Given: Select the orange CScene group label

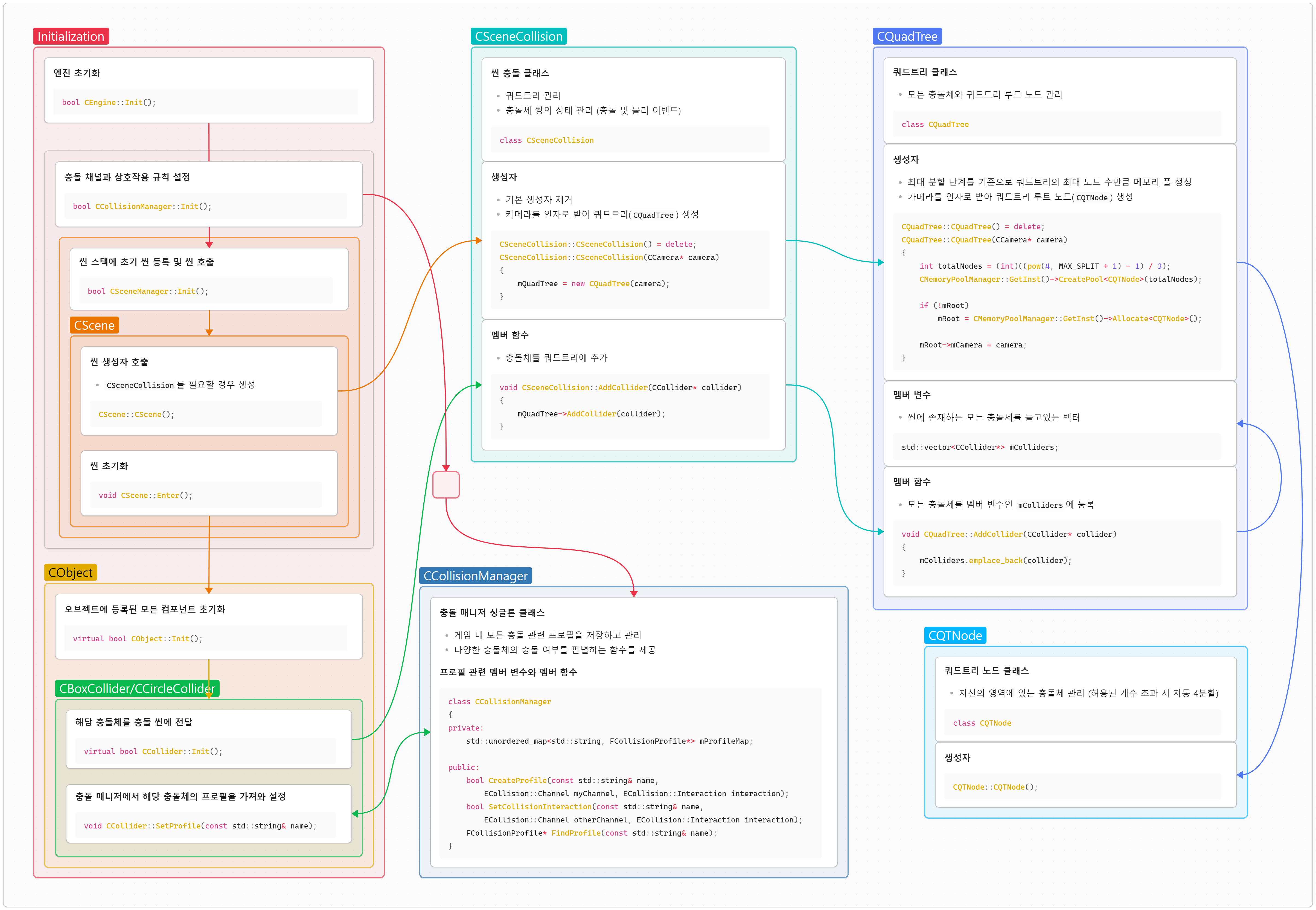Looking at the screenshot, I should (94, 325).
